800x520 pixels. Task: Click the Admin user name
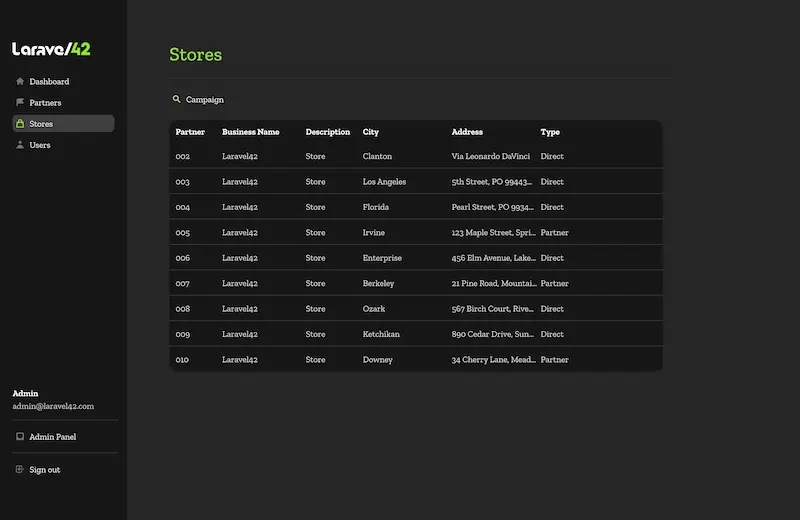(x=26, y=393)
